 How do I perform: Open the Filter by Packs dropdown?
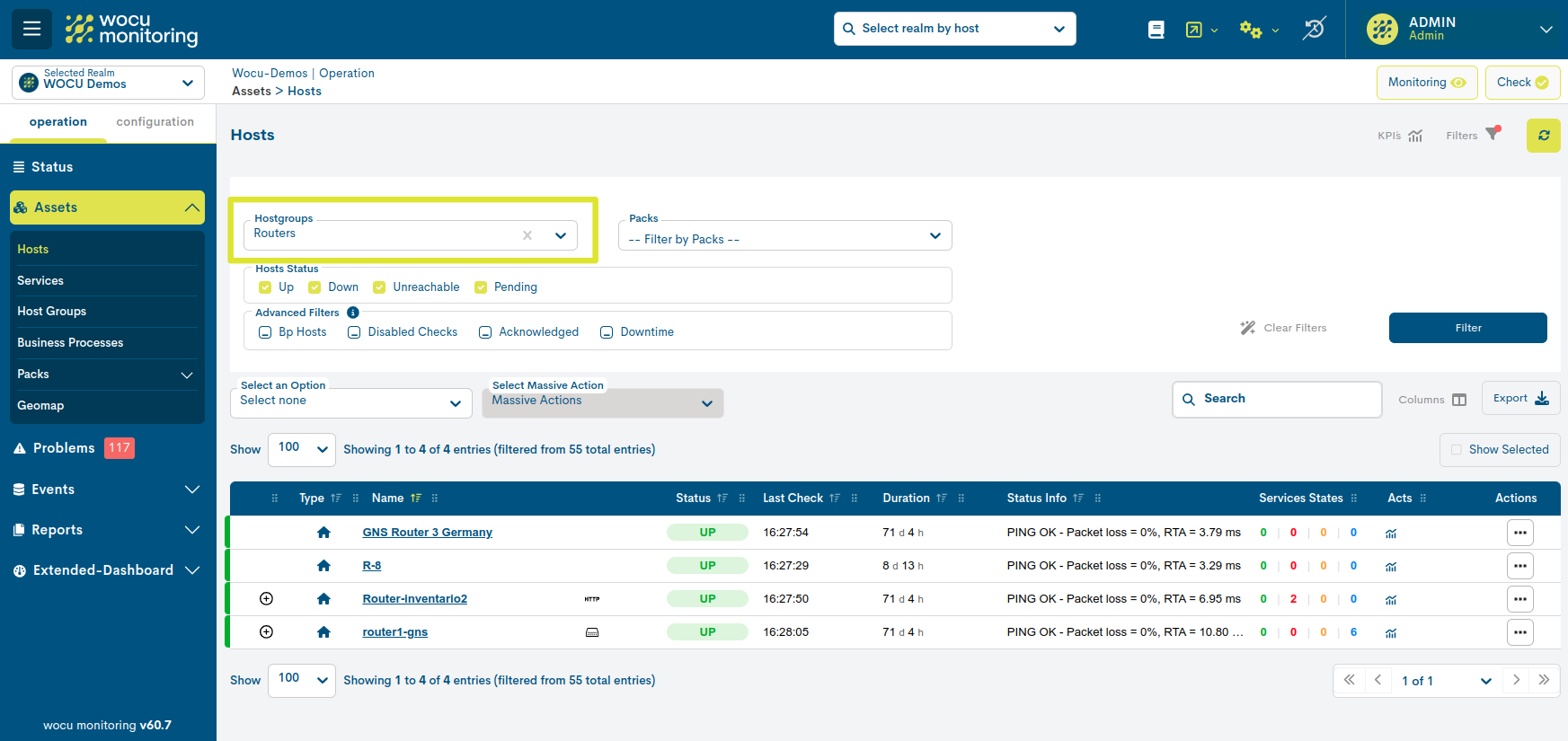click(784, 235)
